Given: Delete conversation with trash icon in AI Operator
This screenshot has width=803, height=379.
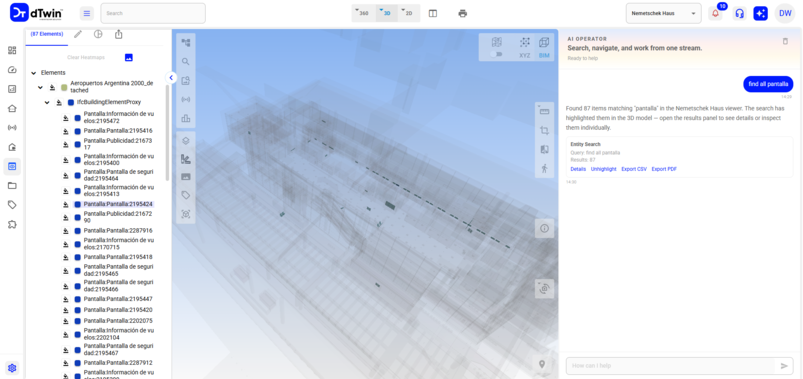Looking at the screenshot, I should [785, 41].
